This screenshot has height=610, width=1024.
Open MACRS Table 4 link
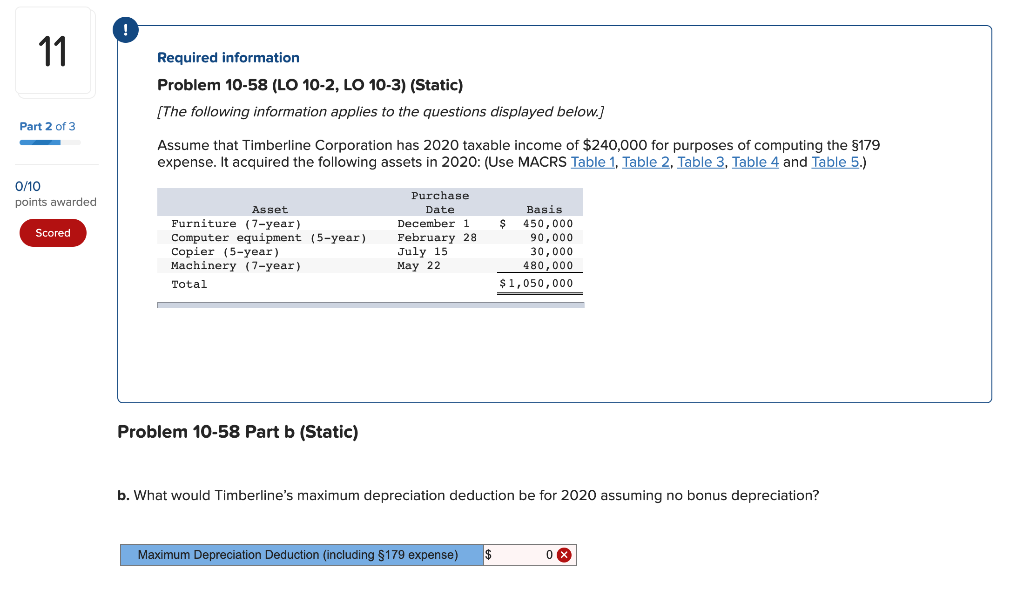coord(755,162)
